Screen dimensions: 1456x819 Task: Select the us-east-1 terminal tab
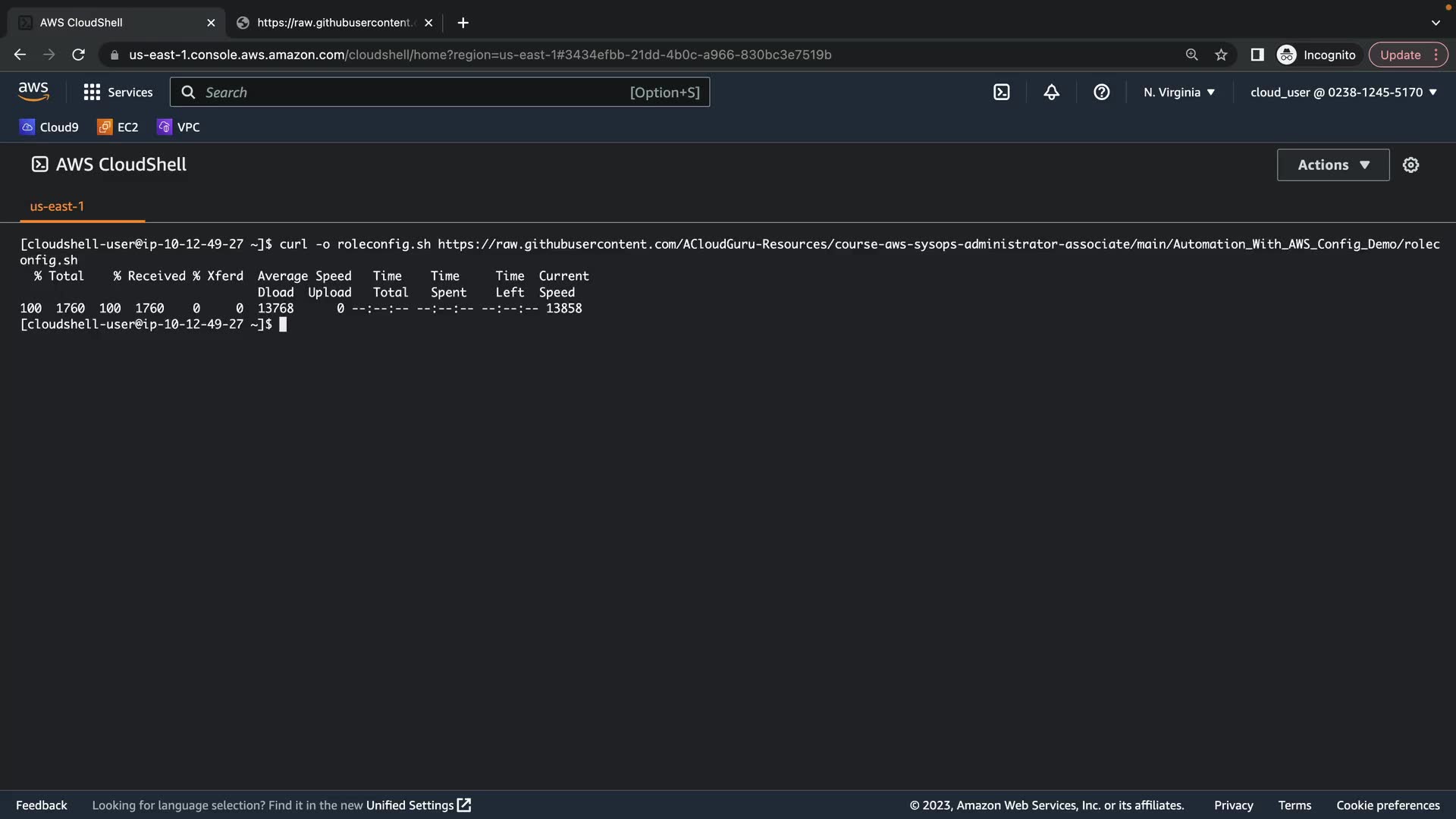coord(57,206)
